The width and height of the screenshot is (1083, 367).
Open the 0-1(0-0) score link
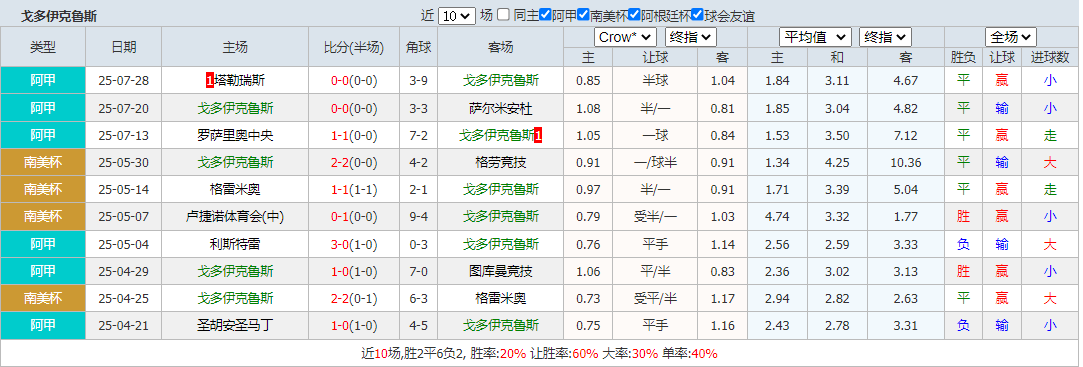point(354,216)
